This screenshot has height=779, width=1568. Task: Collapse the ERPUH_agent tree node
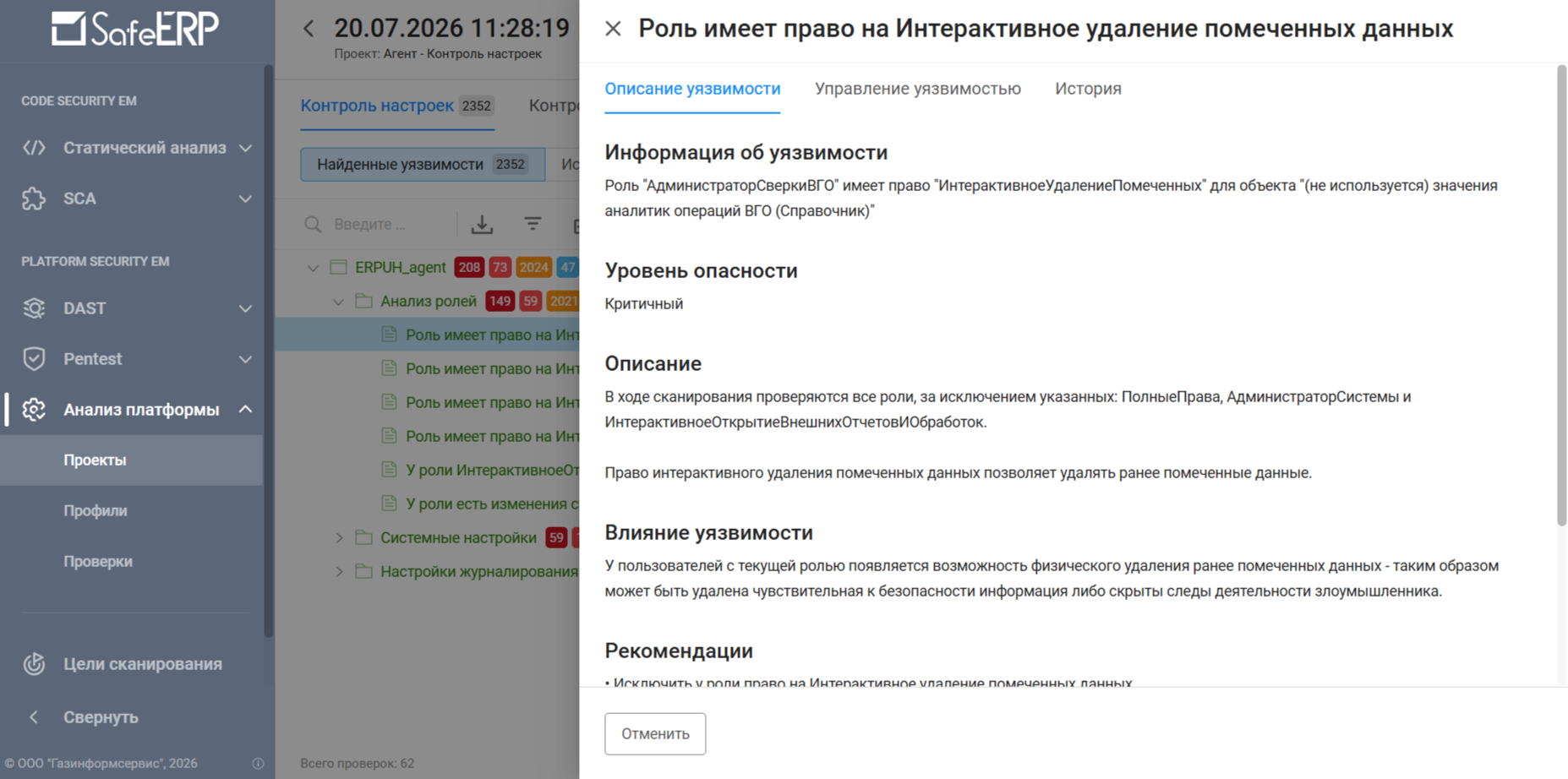click(x=313, y=268)
